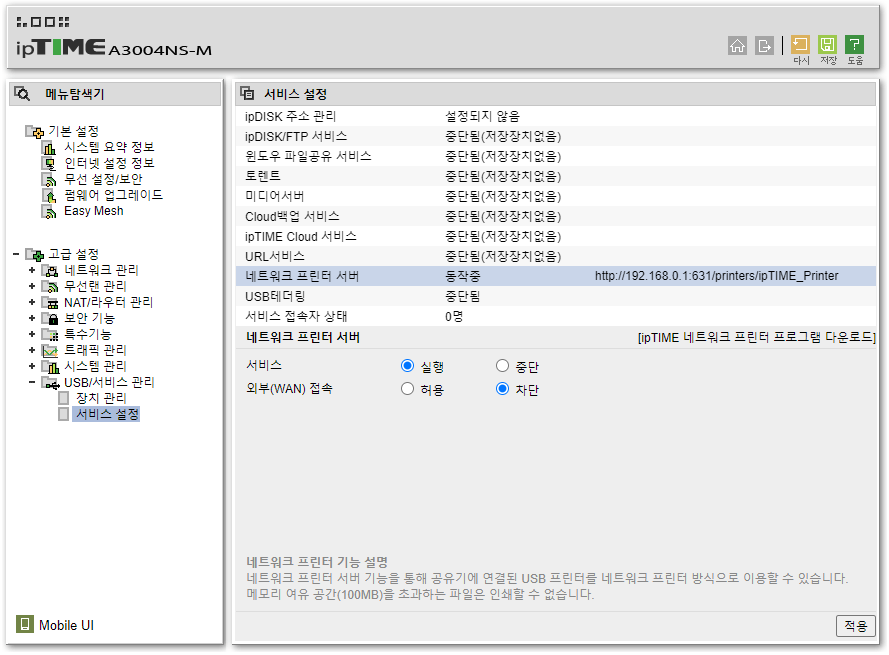Select the ipTIME Cloud 서비스 row
Image resolution: width=889 pixels, height=655 pixels.
click(x=556, y=236)
